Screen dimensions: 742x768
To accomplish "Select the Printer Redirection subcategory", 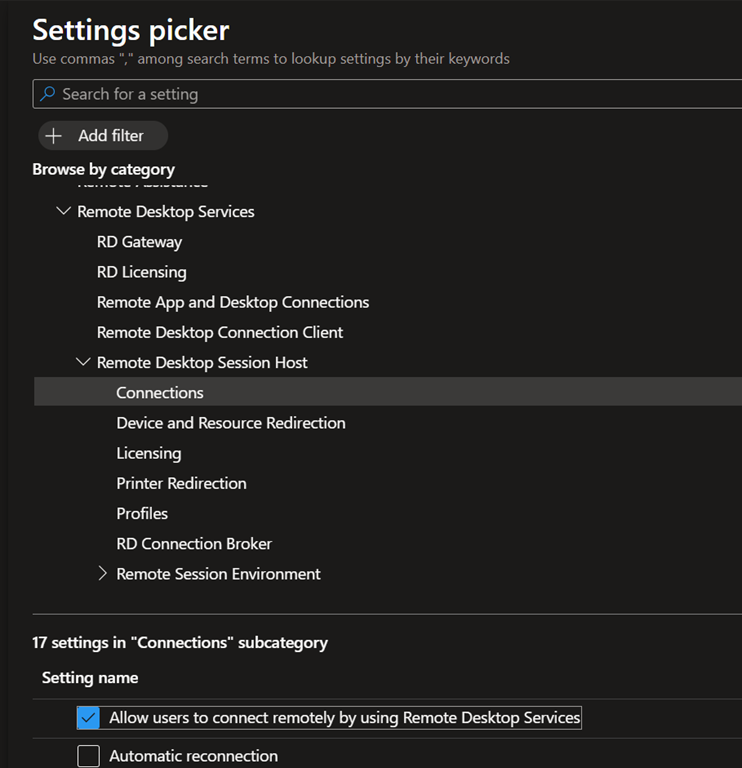I will coord(181,483).
